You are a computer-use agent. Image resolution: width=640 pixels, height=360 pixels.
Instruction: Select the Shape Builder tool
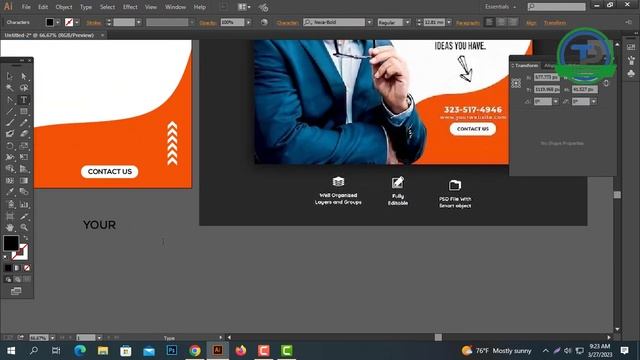pyautogui.click(x=10, y=169)
